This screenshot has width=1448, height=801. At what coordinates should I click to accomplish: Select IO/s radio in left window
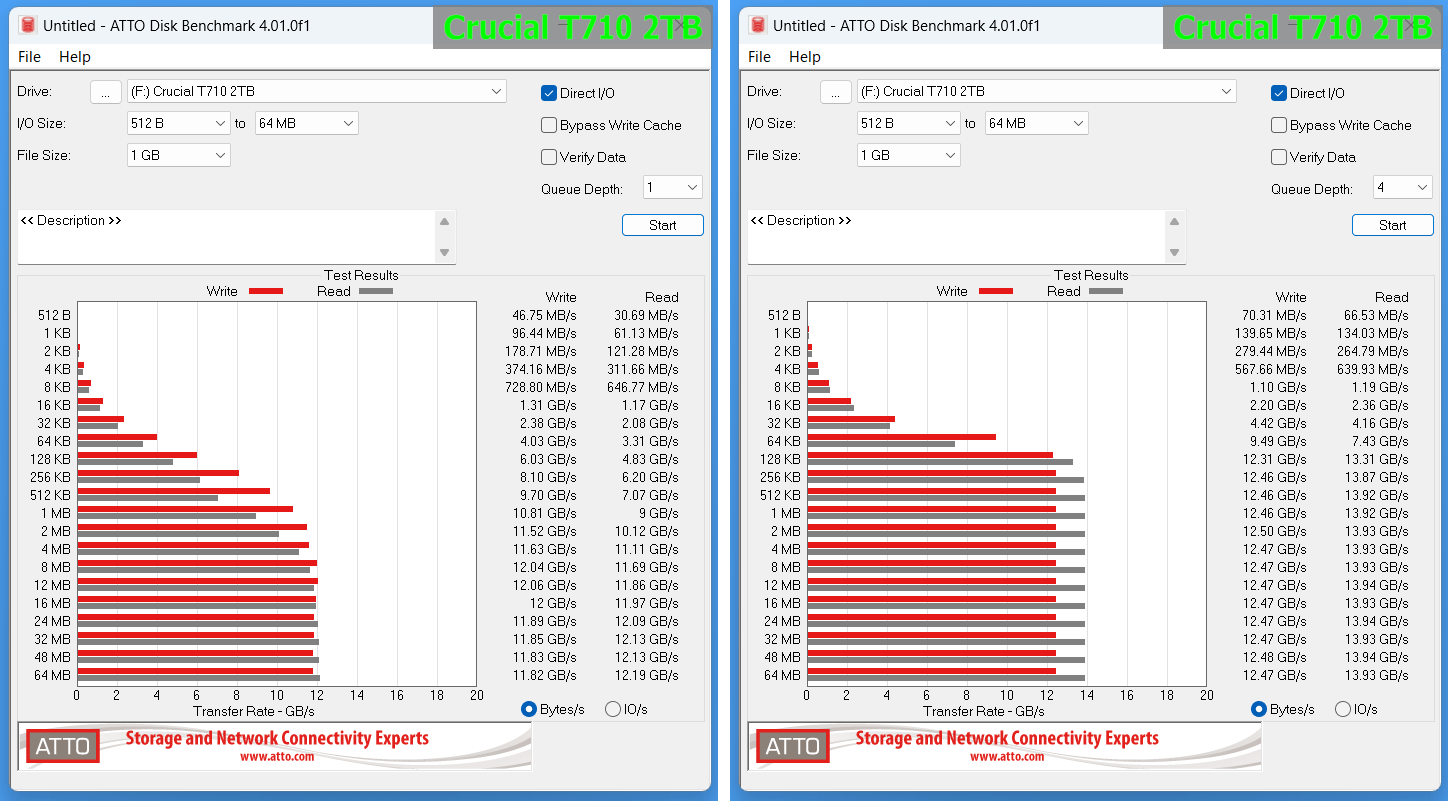[x=613, y=709]
